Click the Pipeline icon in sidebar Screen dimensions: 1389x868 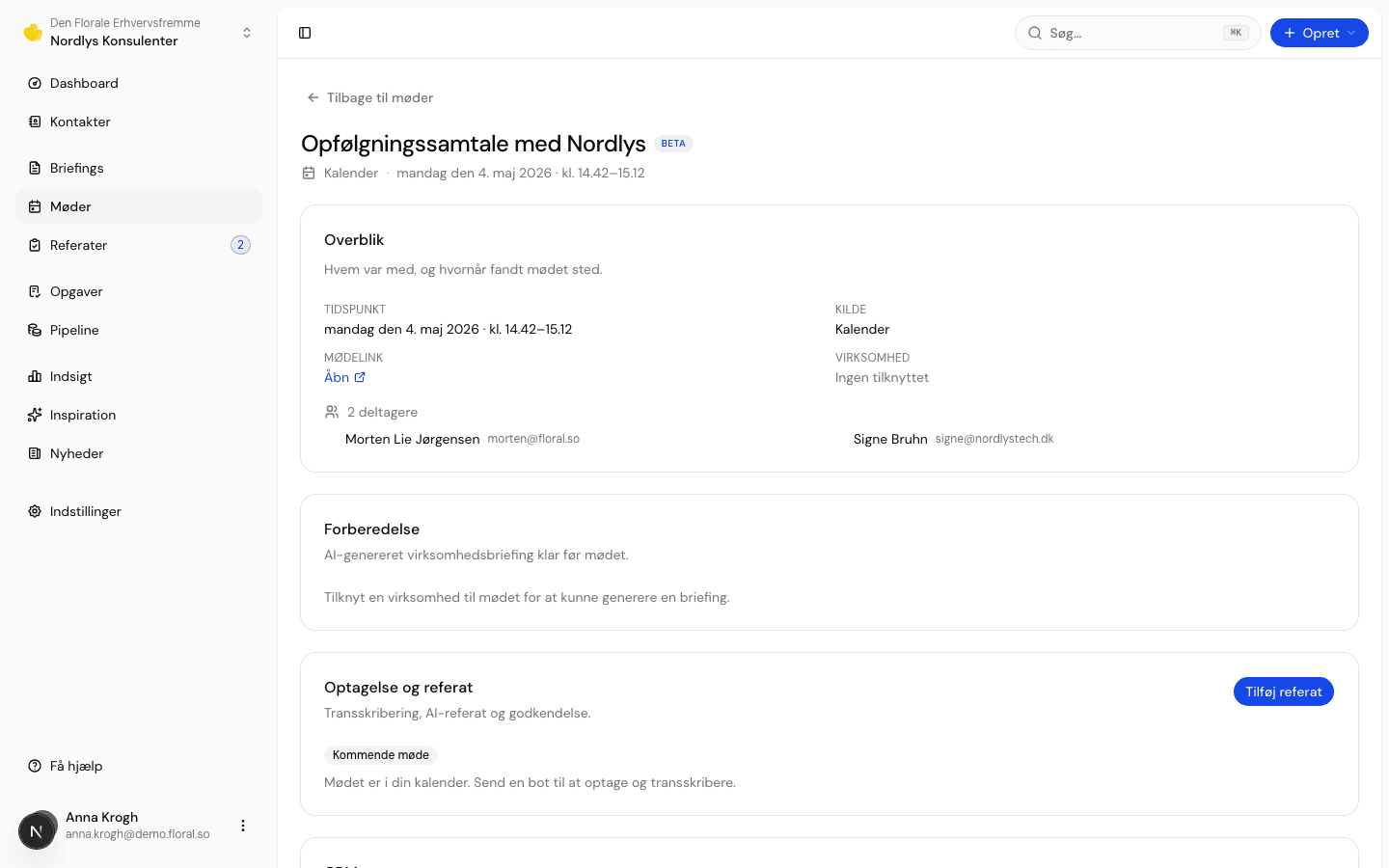pos(35,330)
